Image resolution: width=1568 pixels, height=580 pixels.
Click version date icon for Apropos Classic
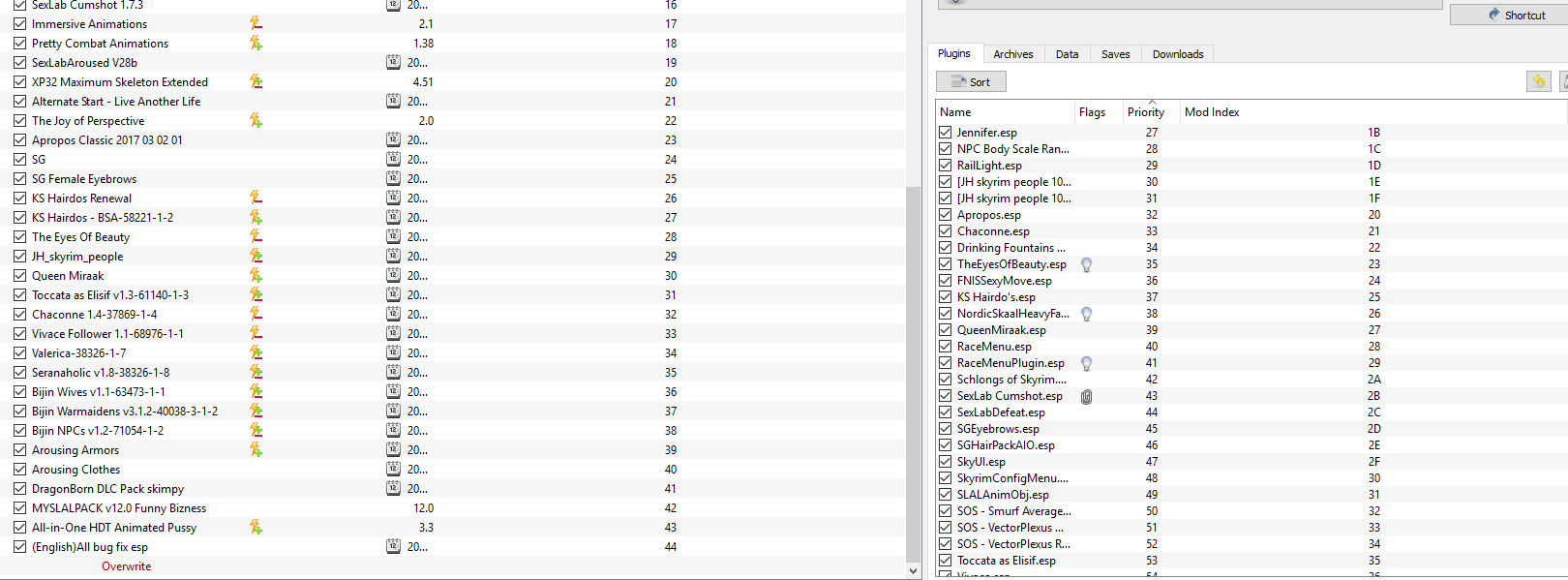pyautogui.click(x=393, y=139)
